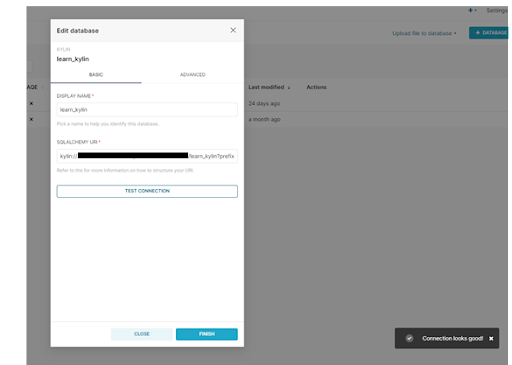
Task: Click the X icon in the first table row
Action: tap(31, 103)
